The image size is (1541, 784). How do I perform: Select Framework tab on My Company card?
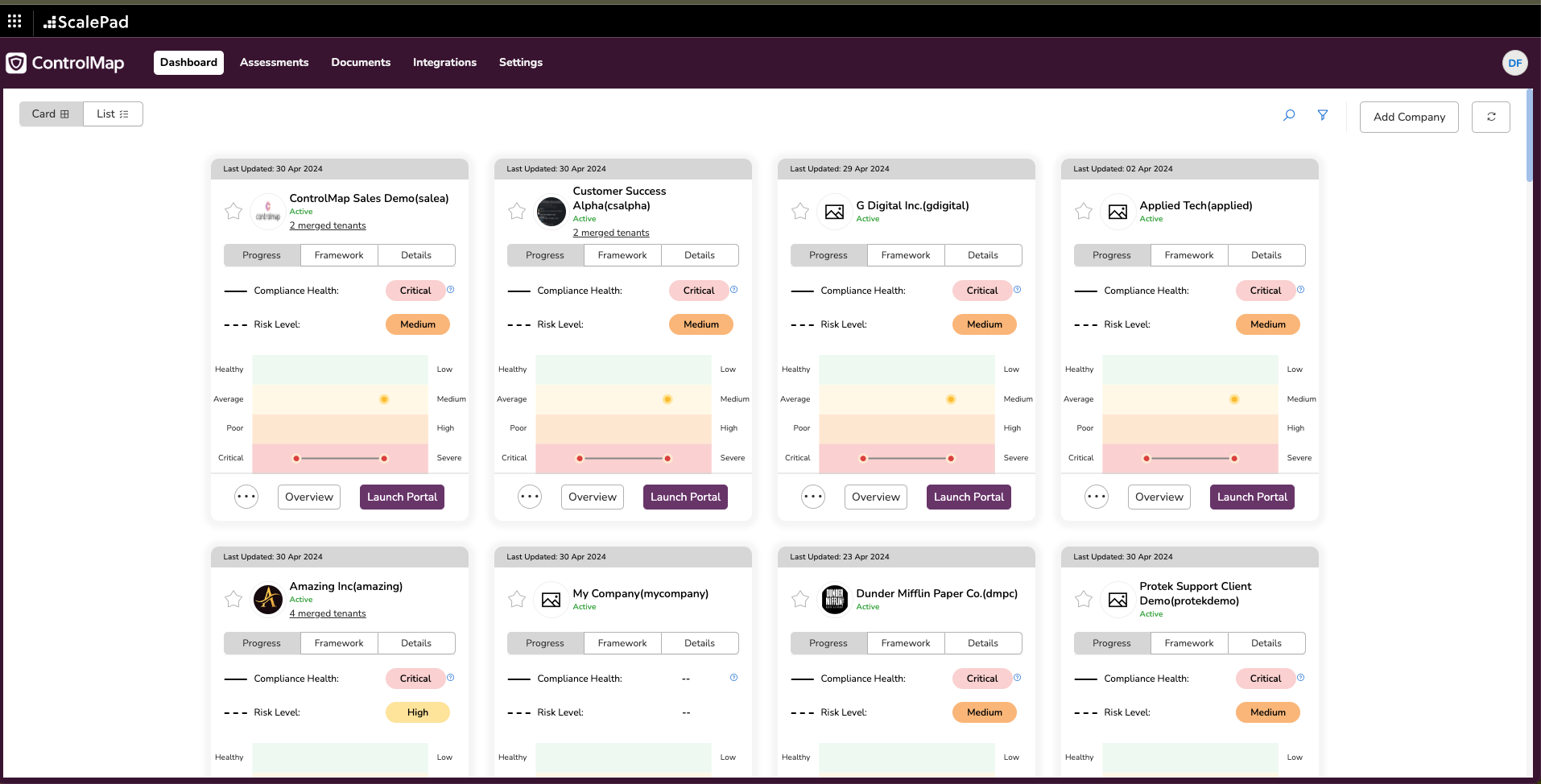point(622,643)
